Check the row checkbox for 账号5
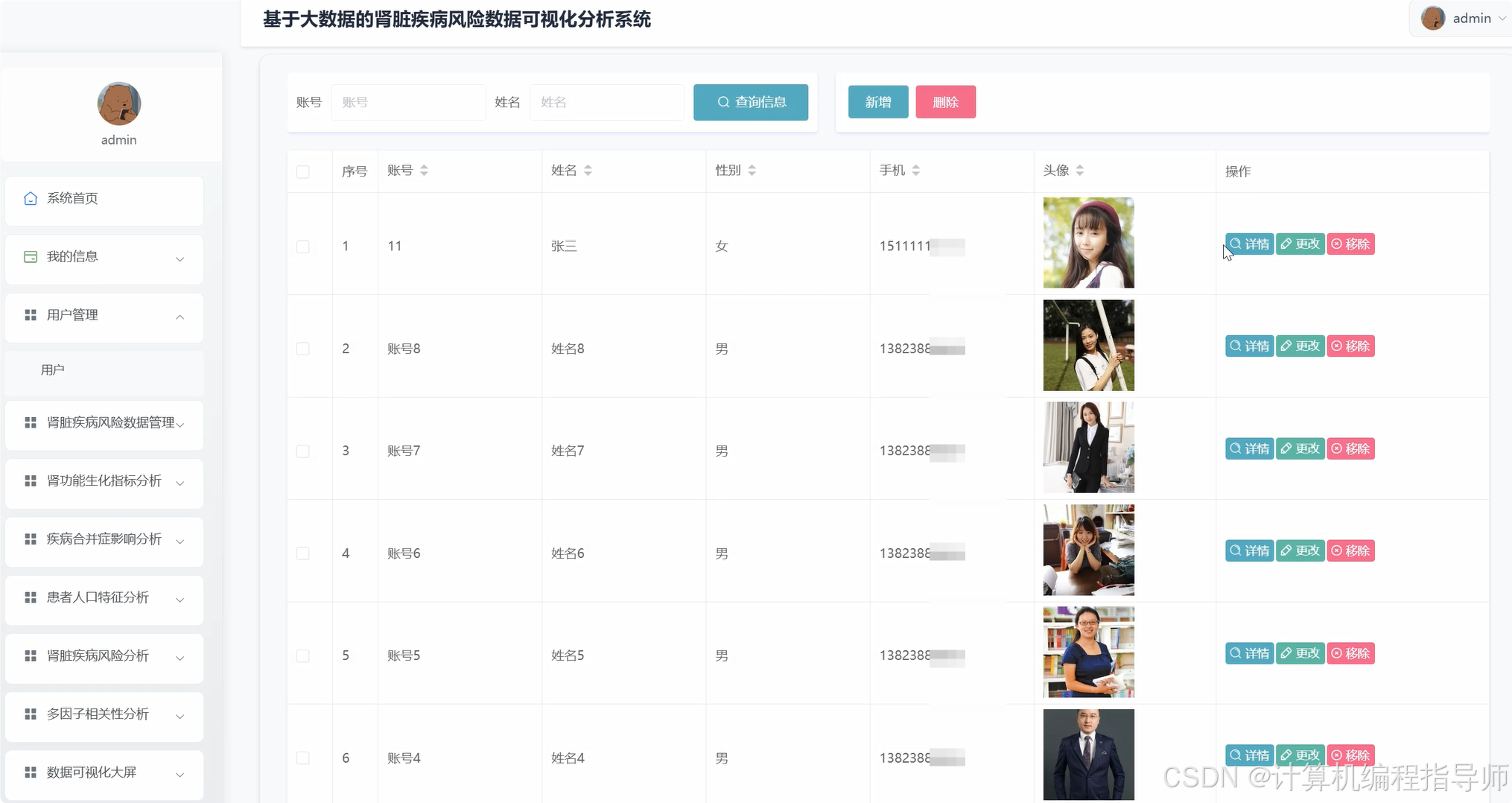This screenshot has width=1512, height=803. click(303, 656)
